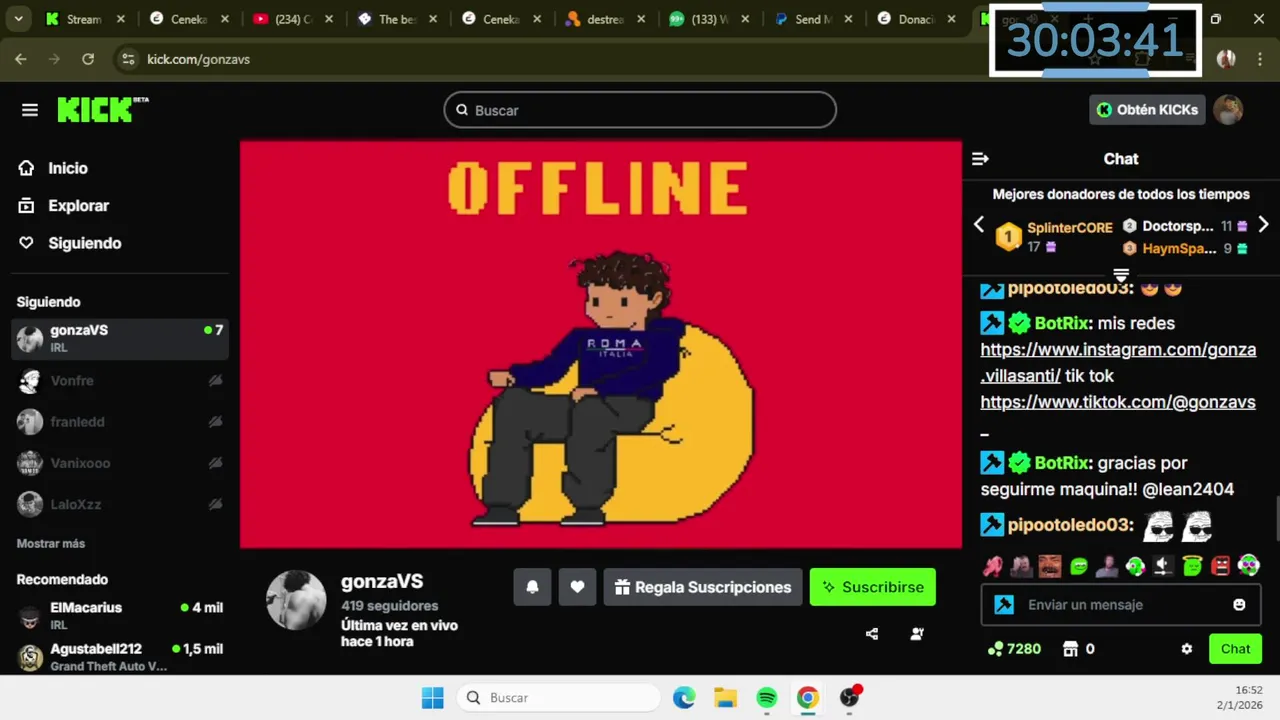
Task: Toggle notifications with the bell button
Action: pyautogui.click(x=532, y=587)
